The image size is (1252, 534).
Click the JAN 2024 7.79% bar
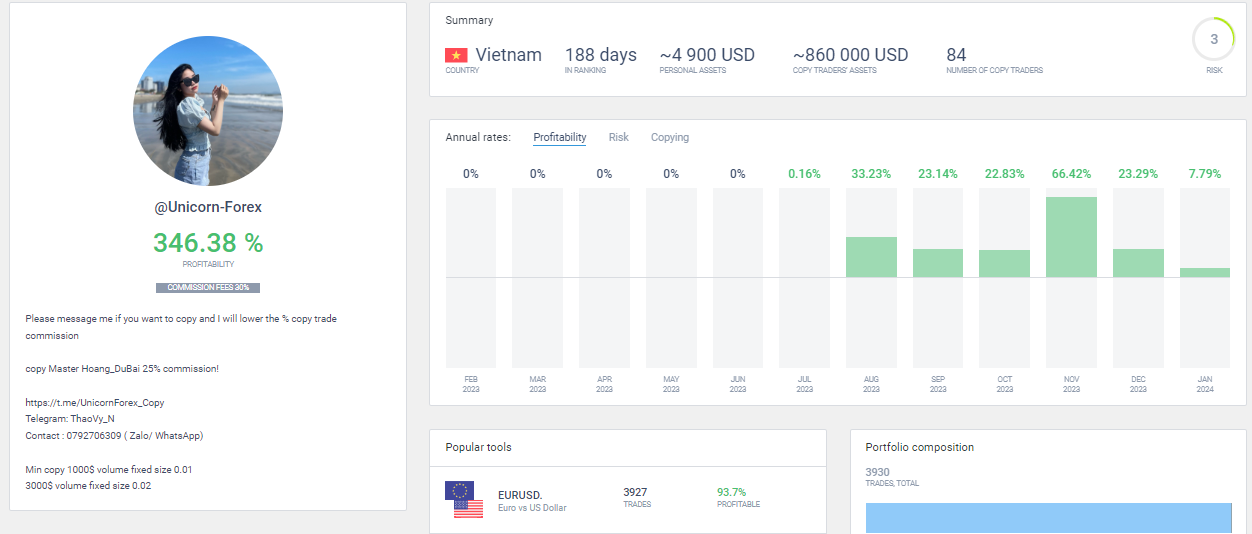click(x=1204, y=272)
